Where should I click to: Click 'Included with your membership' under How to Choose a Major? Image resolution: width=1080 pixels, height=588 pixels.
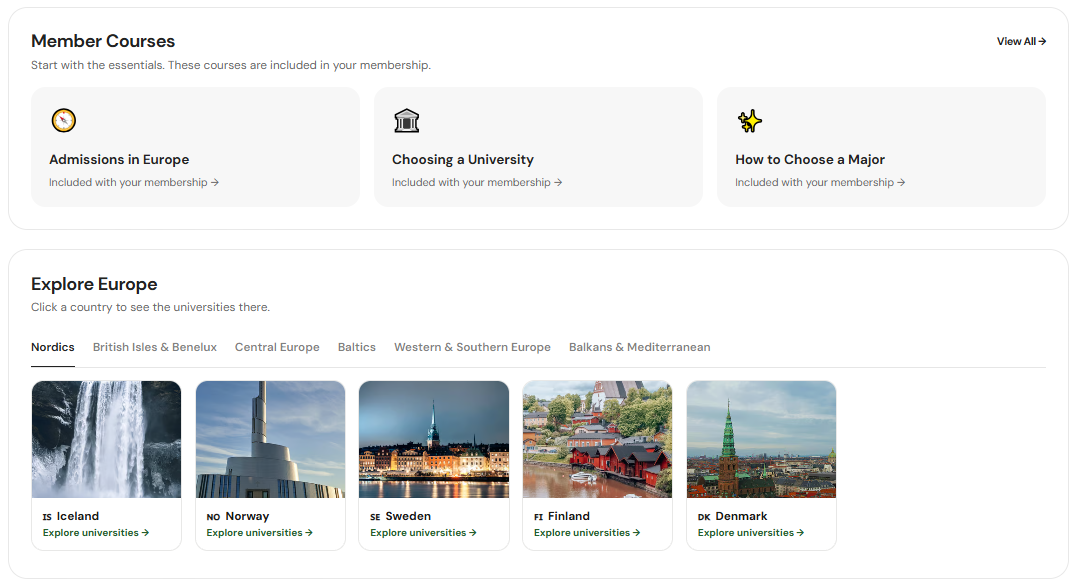[820, 182]
